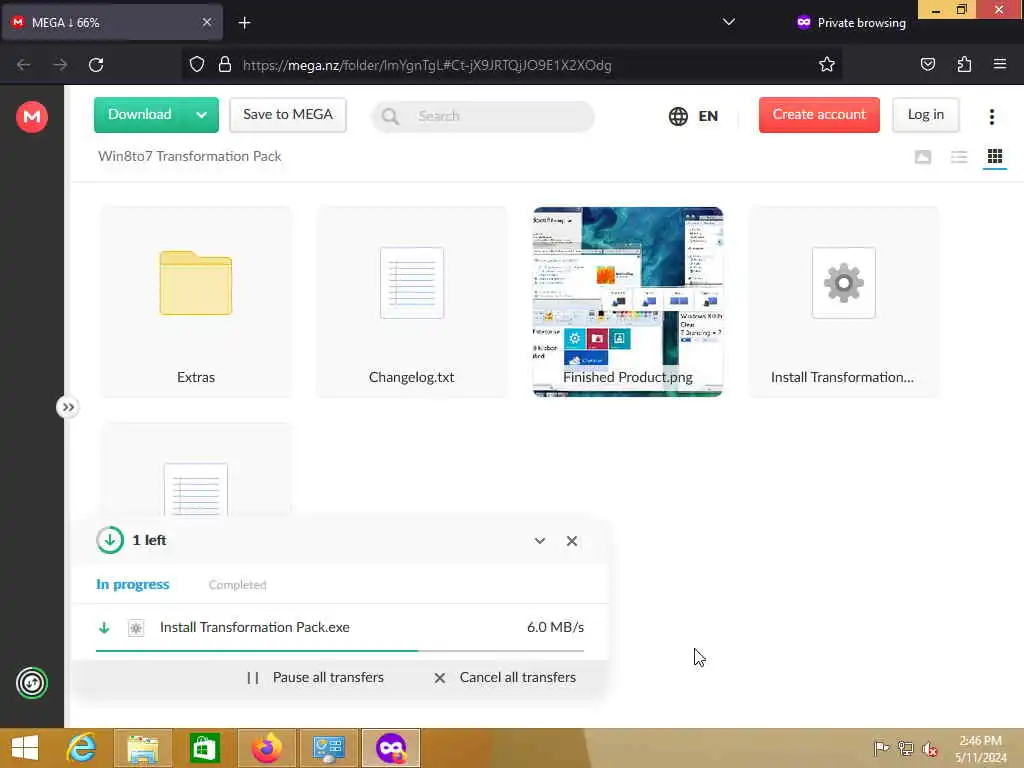Collapse the transfers panel with chevron
Viewport: 1024px width, 768px height.
pyautogui.click(x=539, y=541)
